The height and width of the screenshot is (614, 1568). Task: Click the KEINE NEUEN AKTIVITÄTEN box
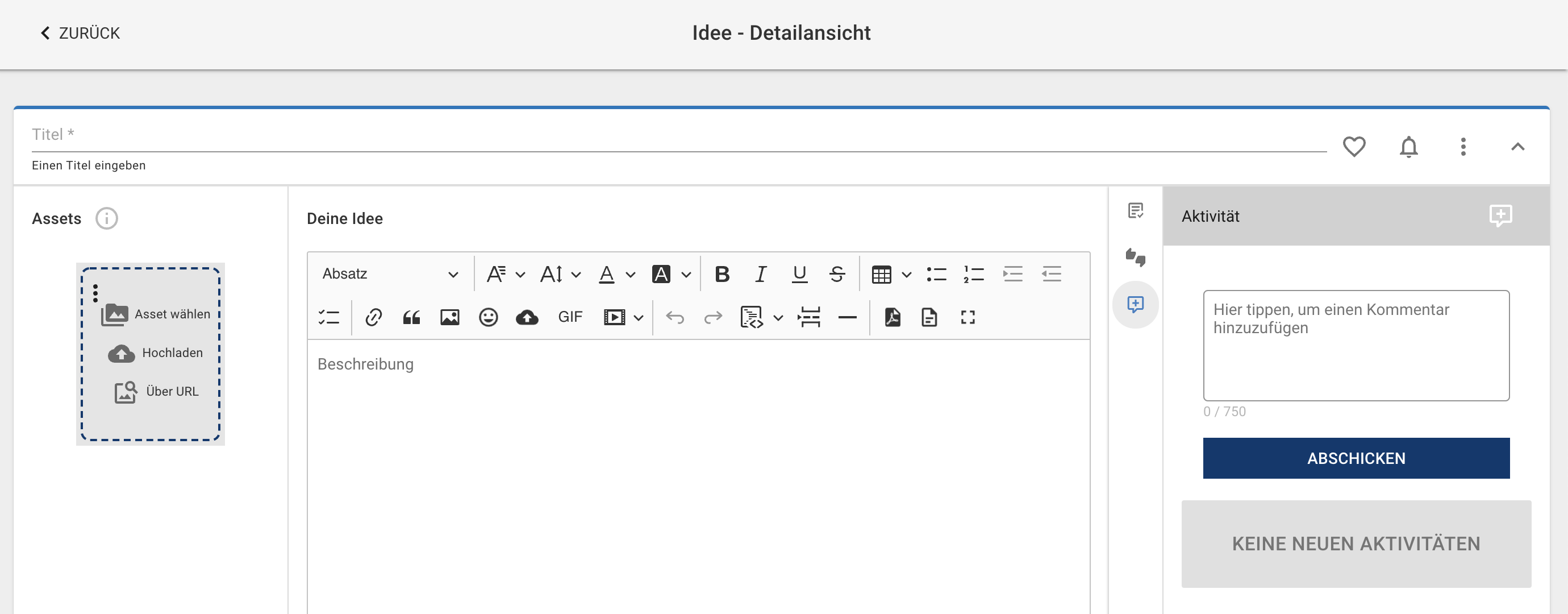(x=1356, y=544)
